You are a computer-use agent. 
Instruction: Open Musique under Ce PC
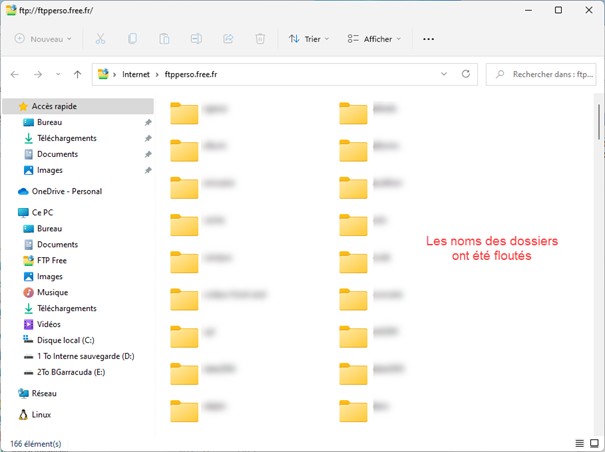tap(52, 293)
